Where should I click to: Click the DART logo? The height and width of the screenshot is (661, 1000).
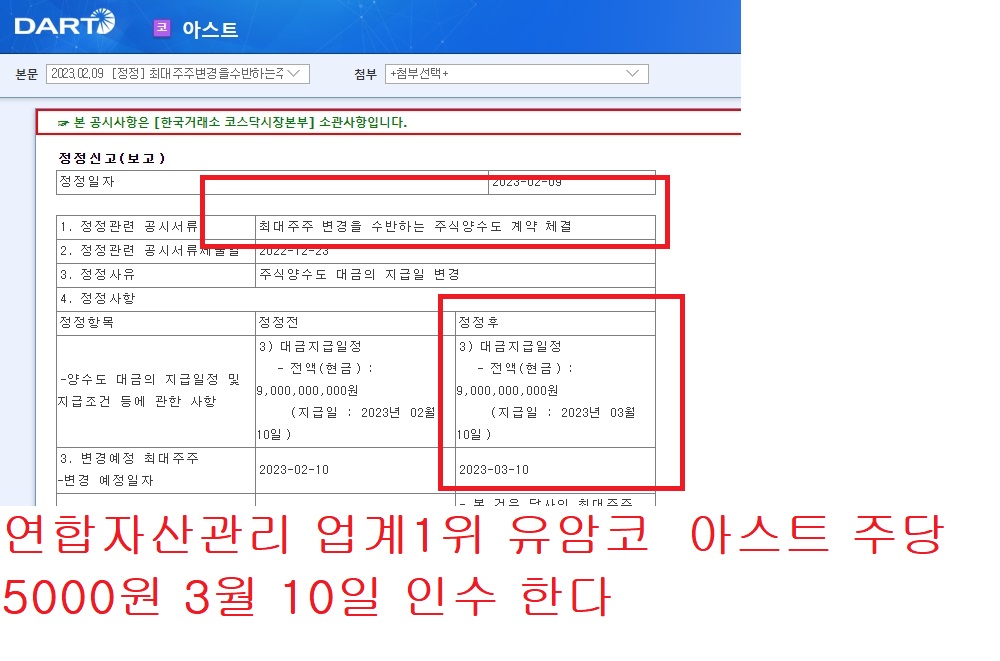[x=64, y=24]
